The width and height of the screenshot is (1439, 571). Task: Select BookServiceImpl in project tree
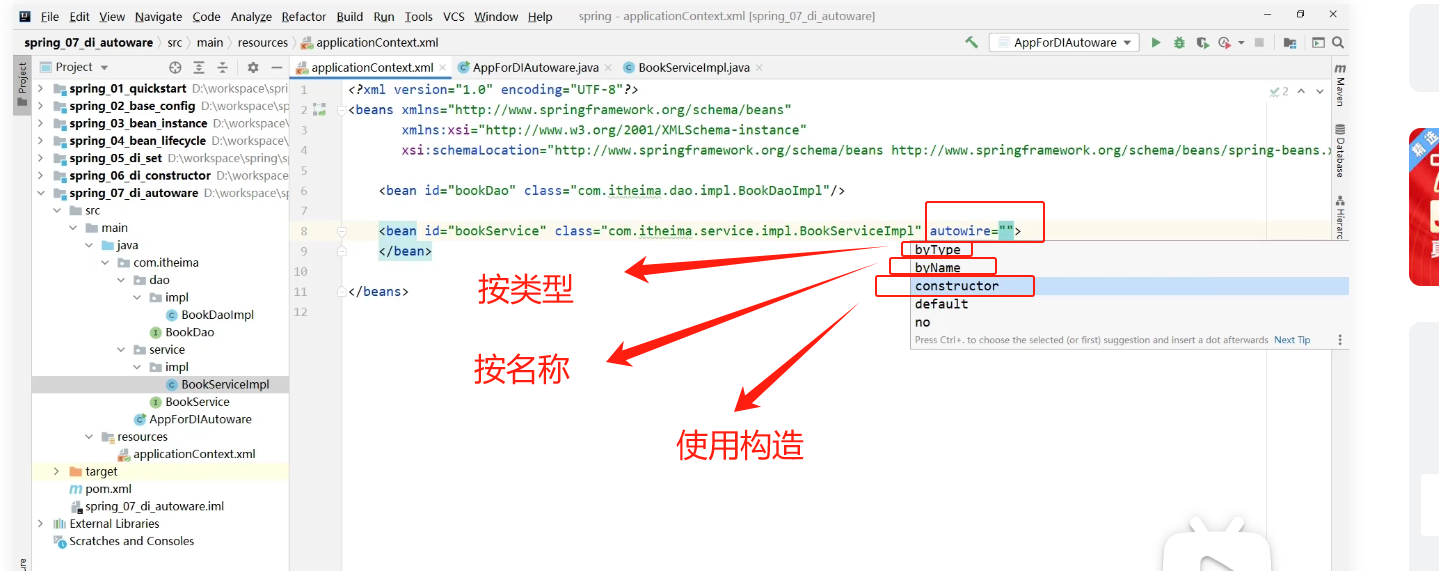pos(225,385)
